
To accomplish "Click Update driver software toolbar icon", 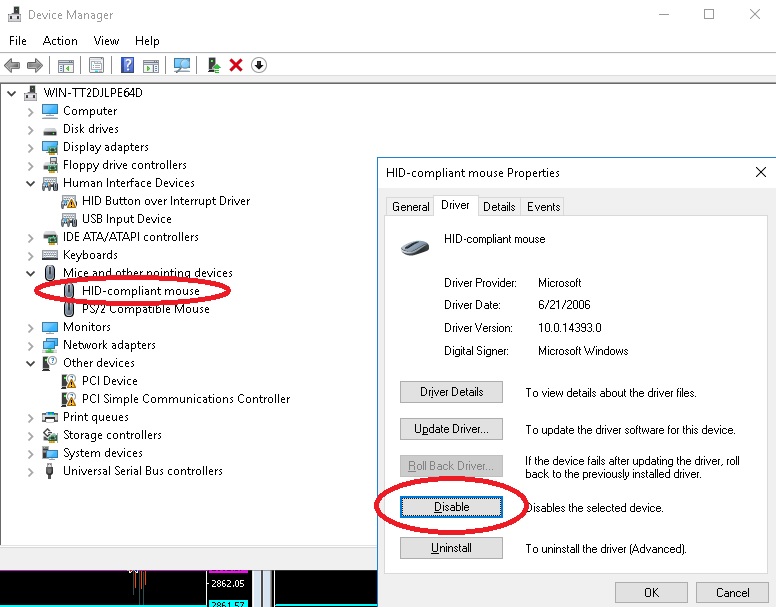I will coord(214,65).
